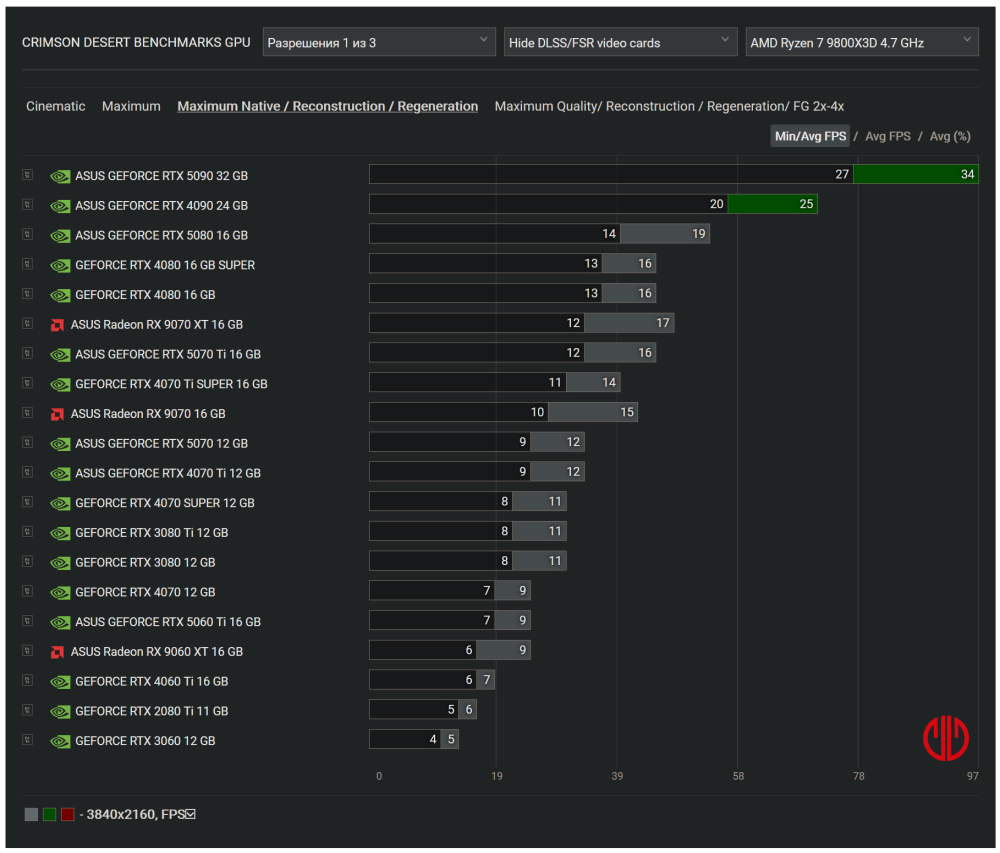Select the Maximum preset tab

coord(131,106)
